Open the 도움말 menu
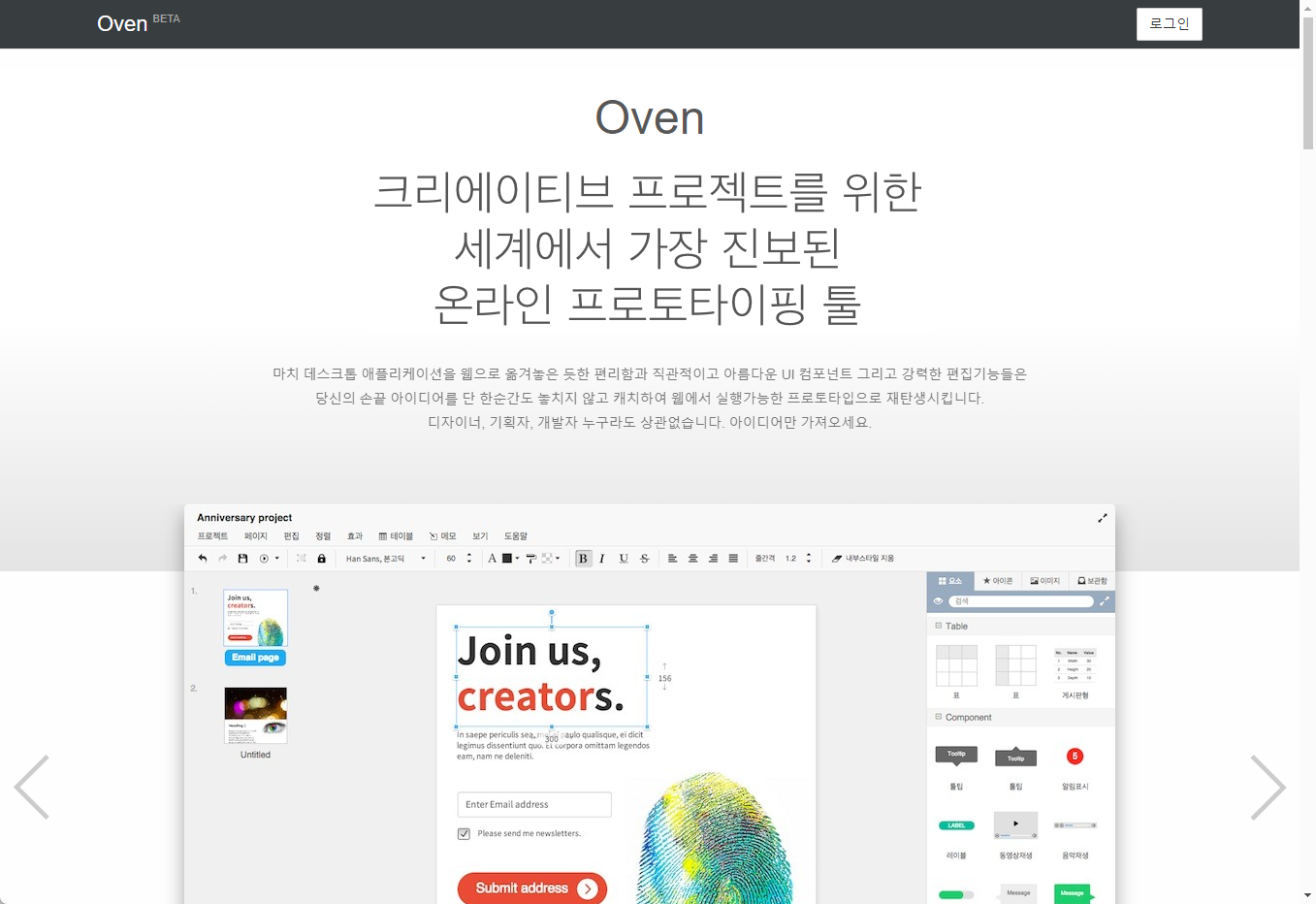 (516, 536)
